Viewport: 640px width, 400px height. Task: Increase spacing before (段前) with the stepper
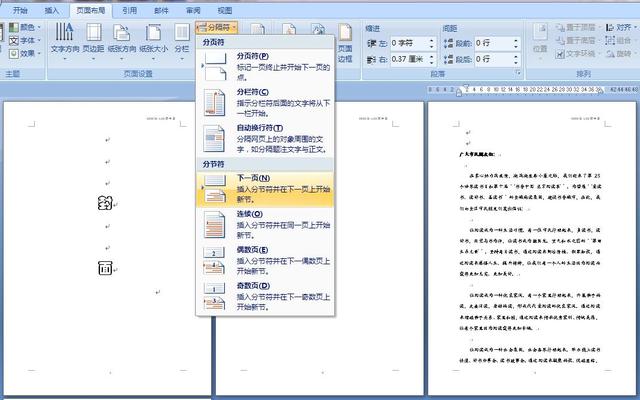coord(516,40)
